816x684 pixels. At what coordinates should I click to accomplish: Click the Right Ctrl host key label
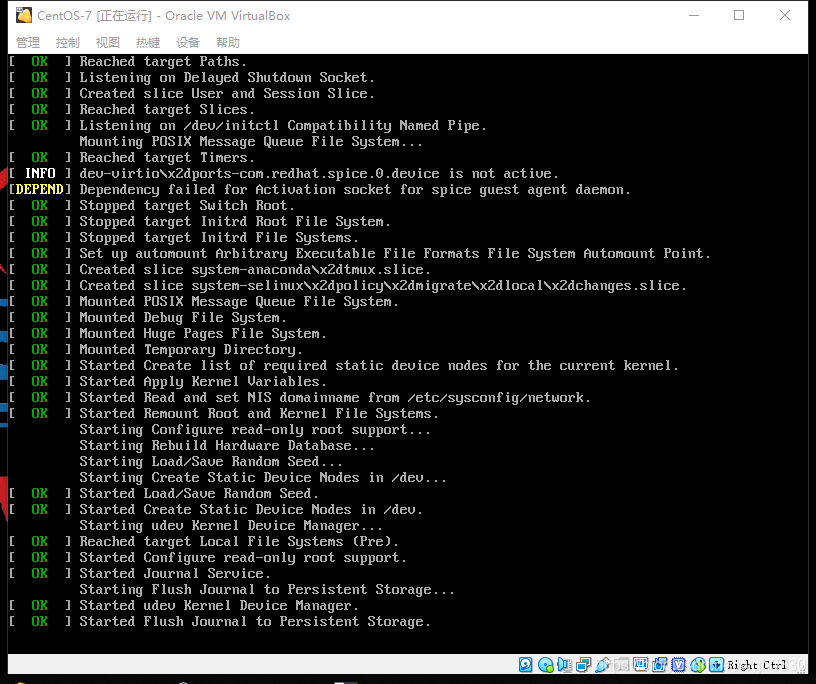(757, 665)
